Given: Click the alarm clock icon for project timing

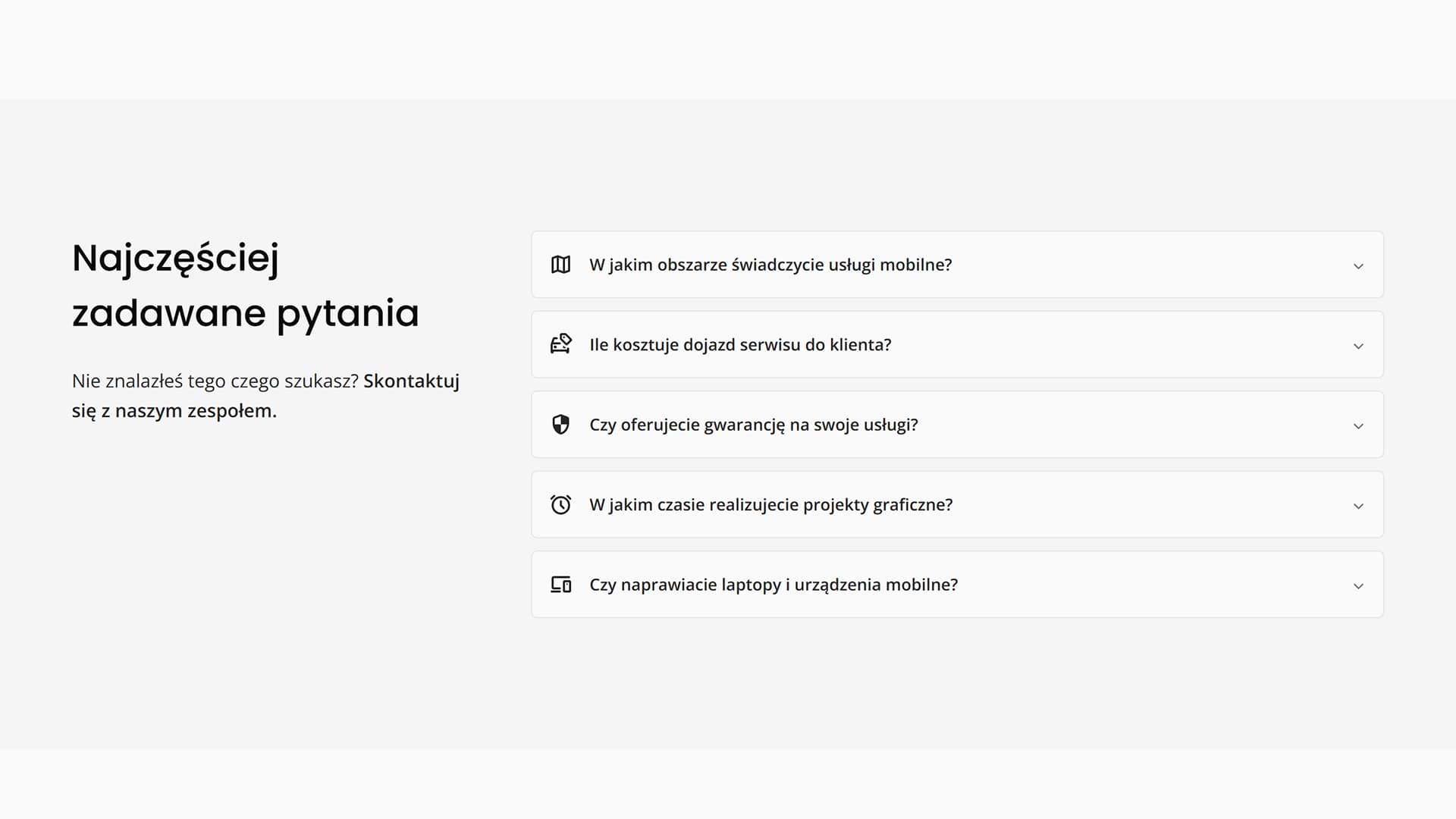Looking at the screenshot, I should [x=560, y=504].
